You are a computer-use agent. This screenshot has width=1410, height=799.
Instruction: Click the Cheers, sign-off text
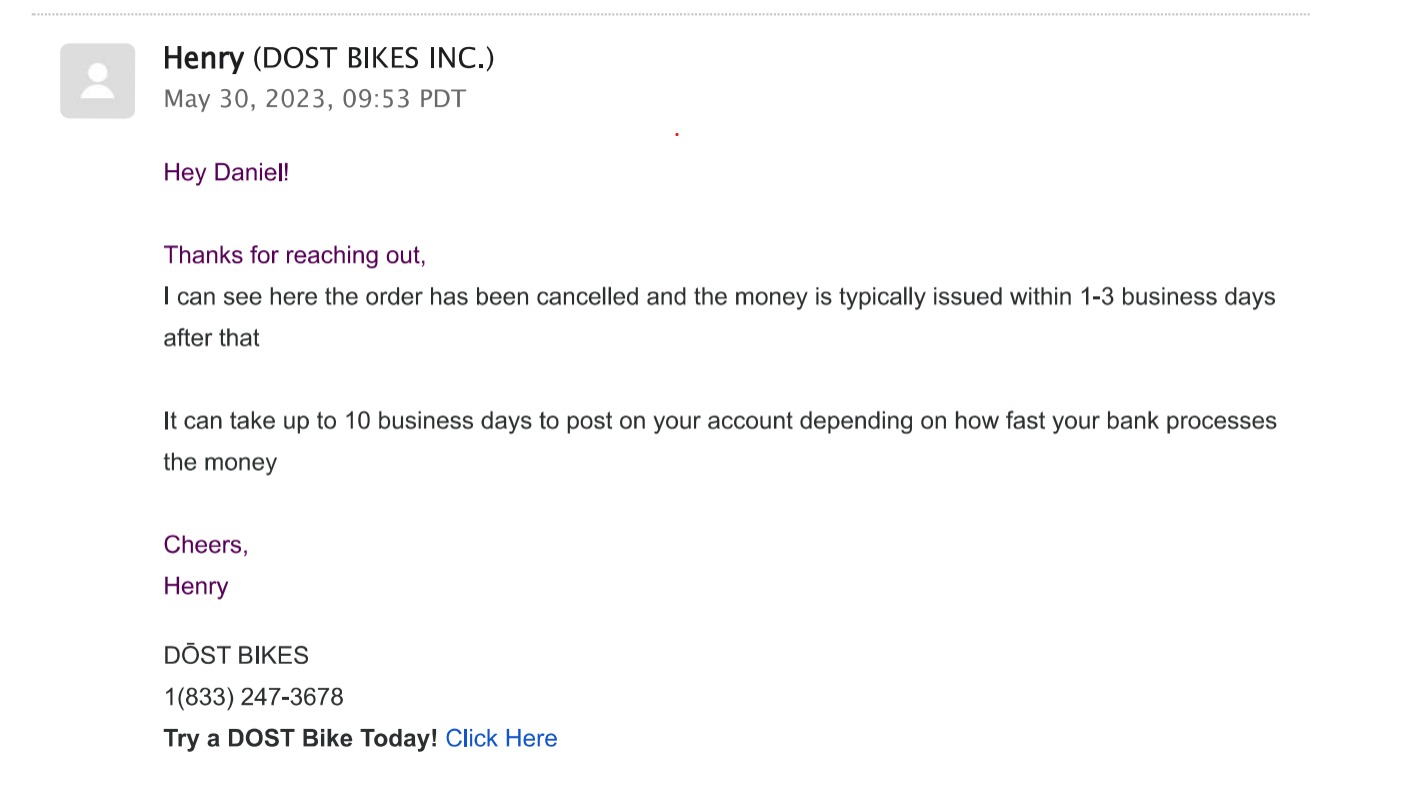click(x=206, y=545)
